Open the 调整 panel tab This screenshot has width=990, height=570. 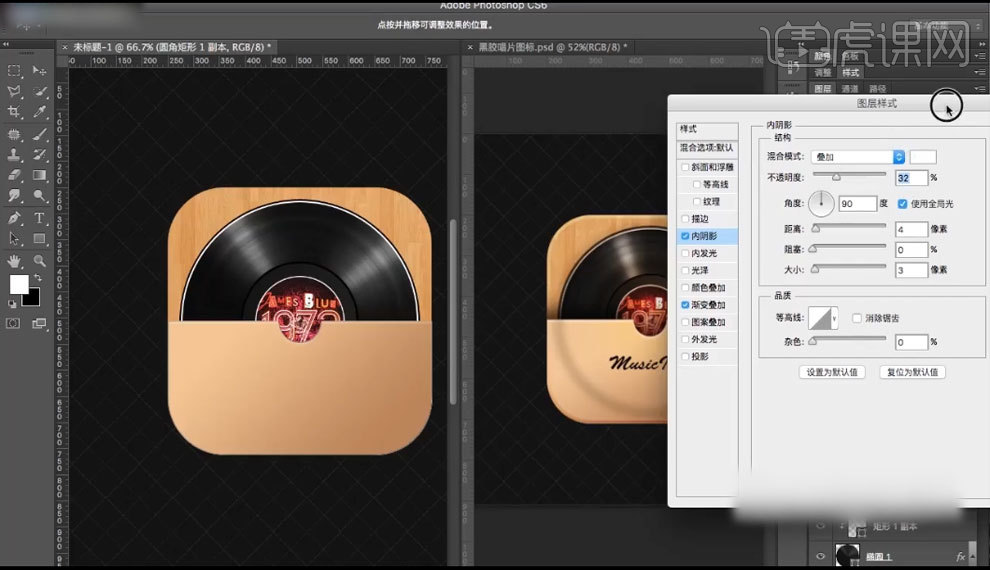pyautogui.click(x=823, y=73)
